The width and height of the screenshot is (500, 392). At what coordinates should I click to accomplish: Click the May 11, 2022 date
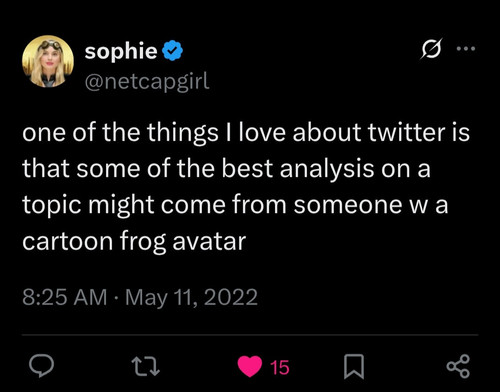tap(191, 298)
